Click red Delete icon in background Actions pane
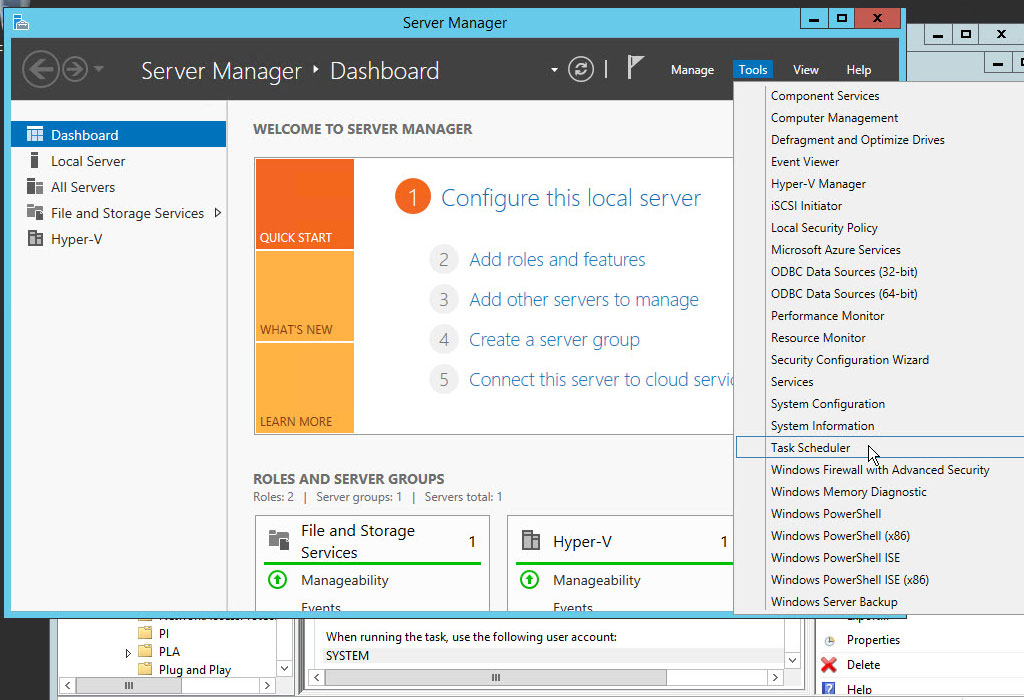This screenshot has height=700, width=1024. [x=829, y=665]
